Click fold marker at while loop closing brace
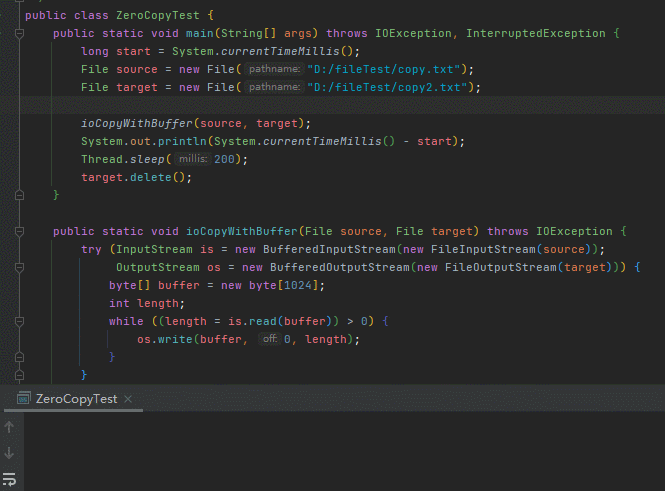This screenshot has width=665, height=491. pyautogui.click(x=19, y=357)
